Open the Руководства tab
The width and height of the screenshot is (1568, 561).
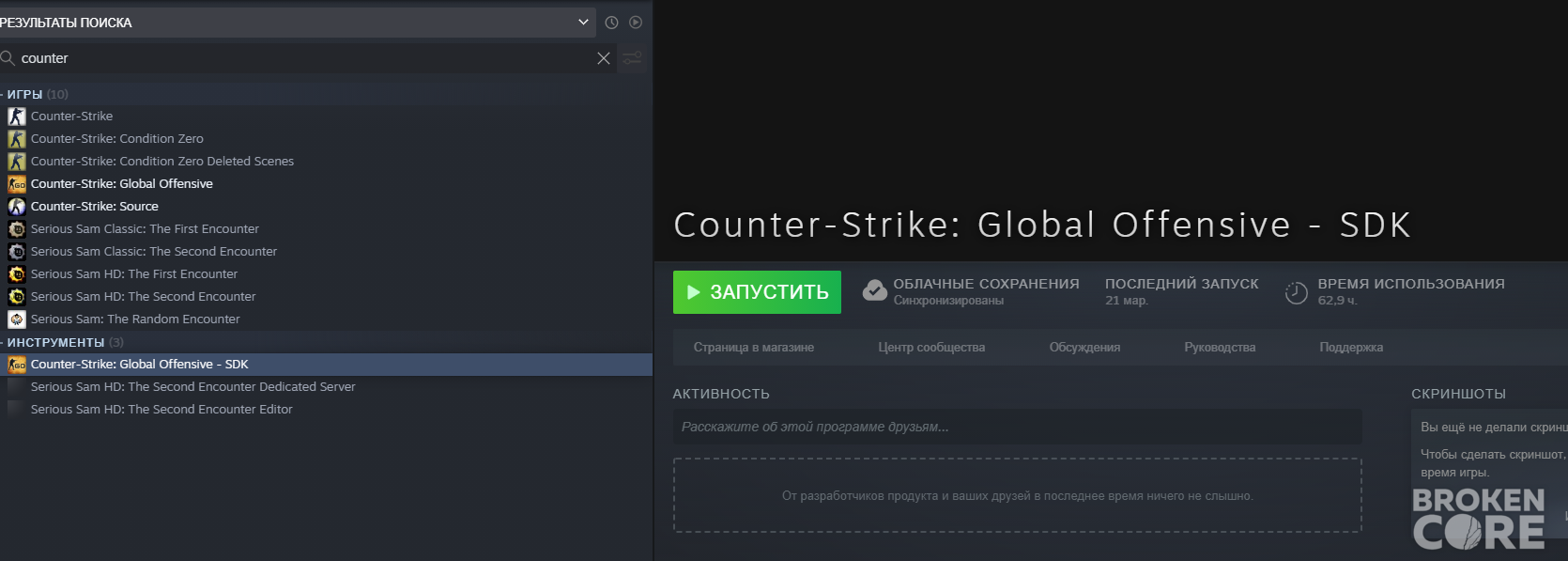click(x=1220, y=348)
